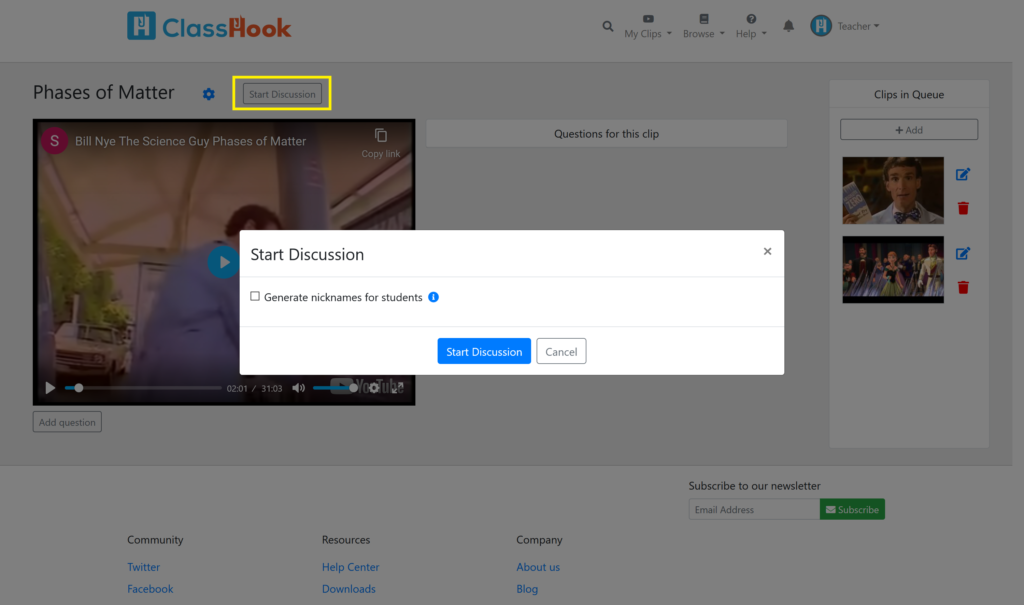Close the Start Discussion dialog with X
Image resolution: width=1024 pixels, height=605 pixels.
point(767,252)
